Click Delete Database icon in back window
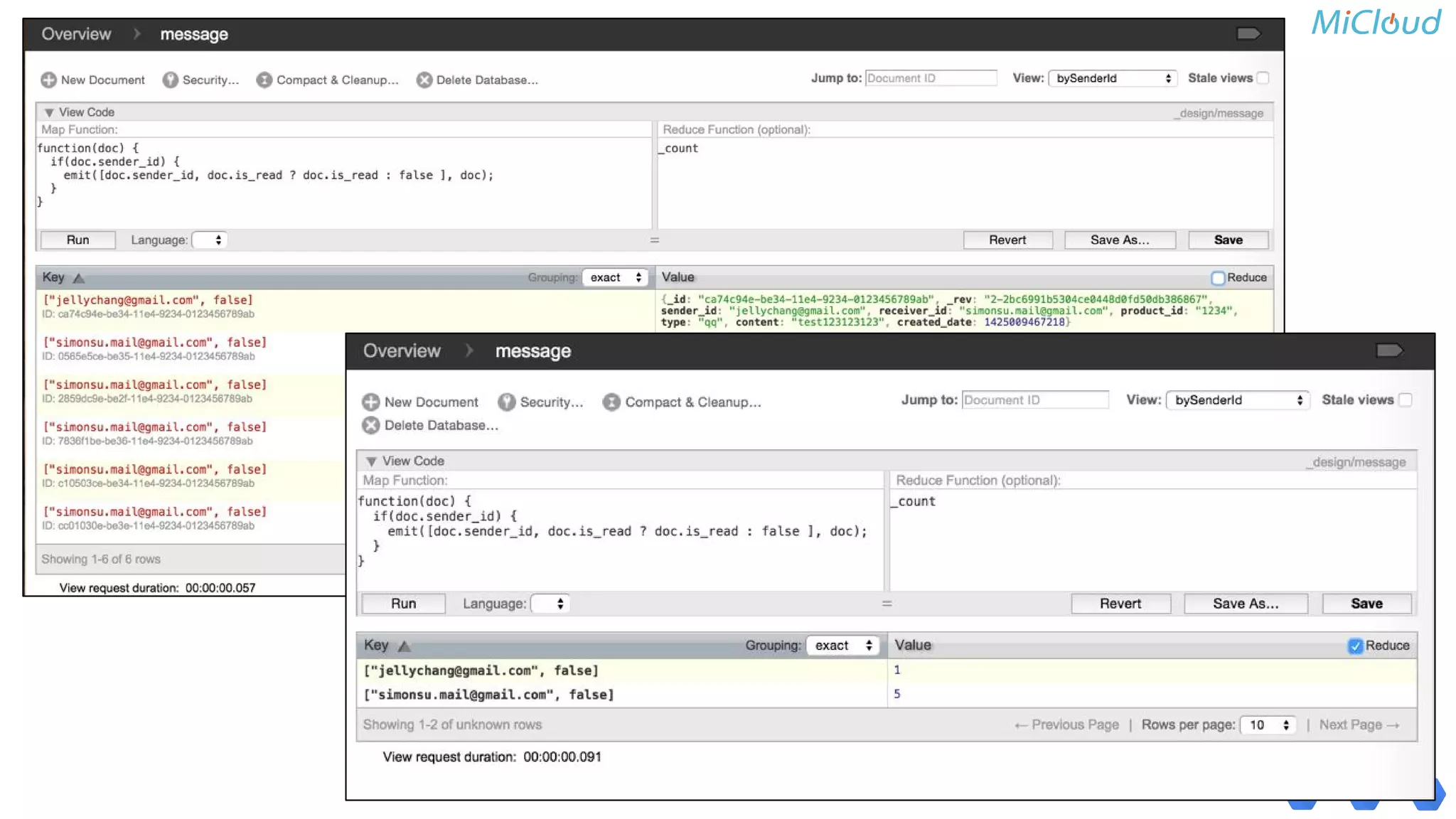1456x819 pixels. coord(424,80)
